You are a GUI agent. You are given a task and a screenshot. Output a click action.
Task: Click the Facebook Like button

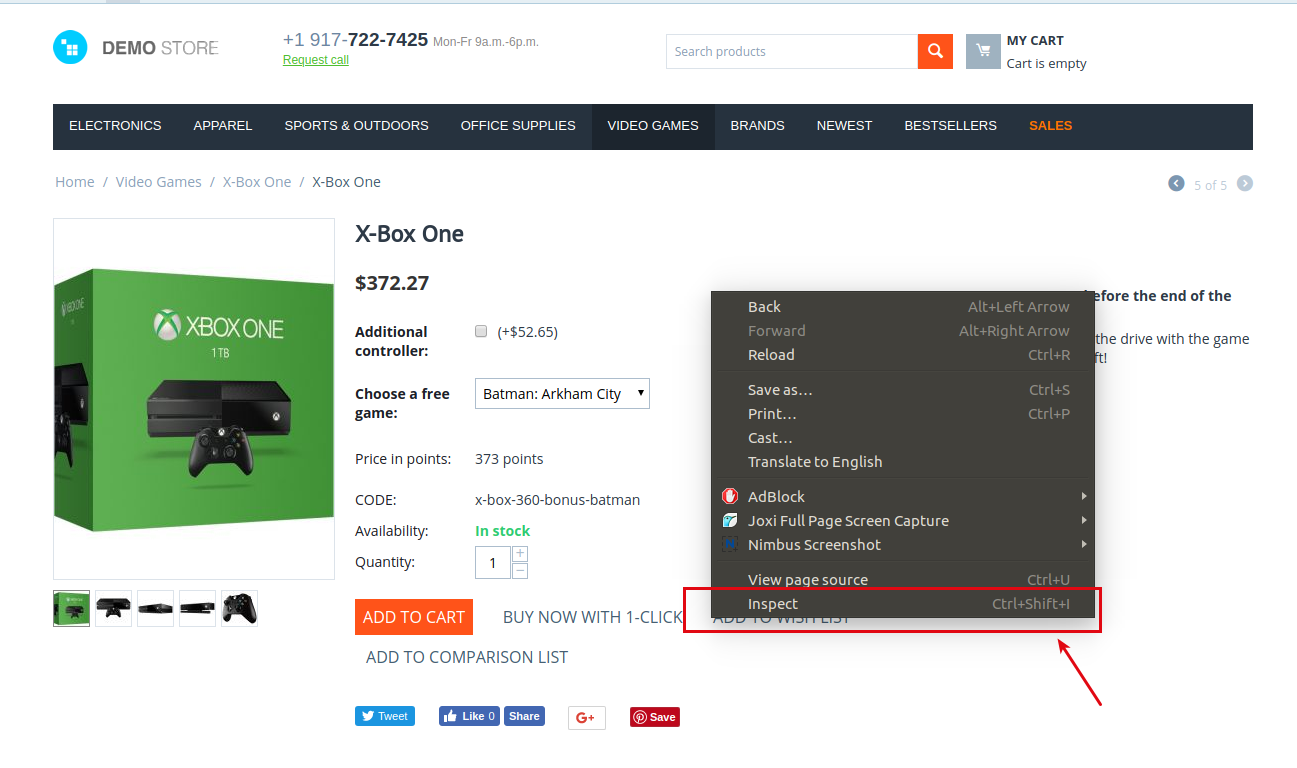pyautogui.click(x=470, y=716)
